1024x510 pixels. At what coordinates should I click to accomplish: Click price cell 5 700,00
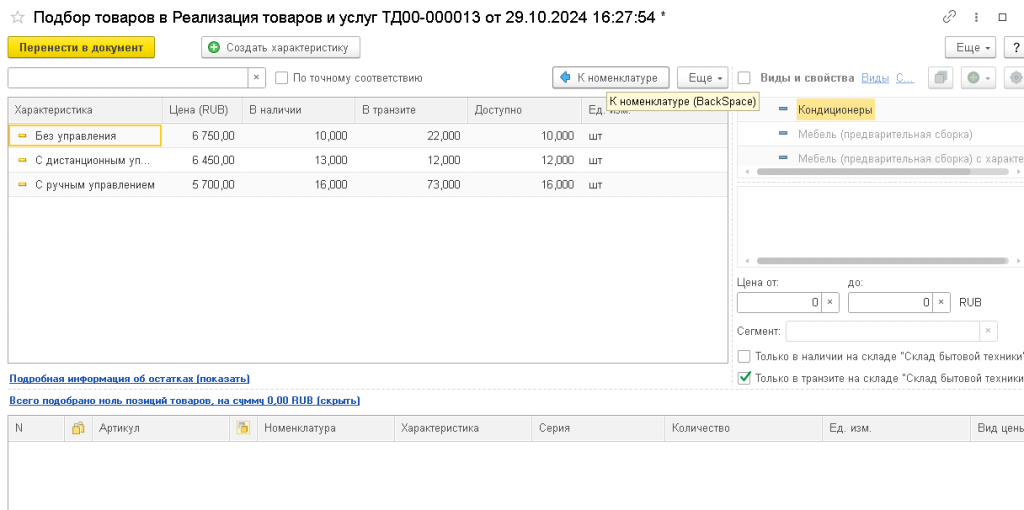click(202, 185)
